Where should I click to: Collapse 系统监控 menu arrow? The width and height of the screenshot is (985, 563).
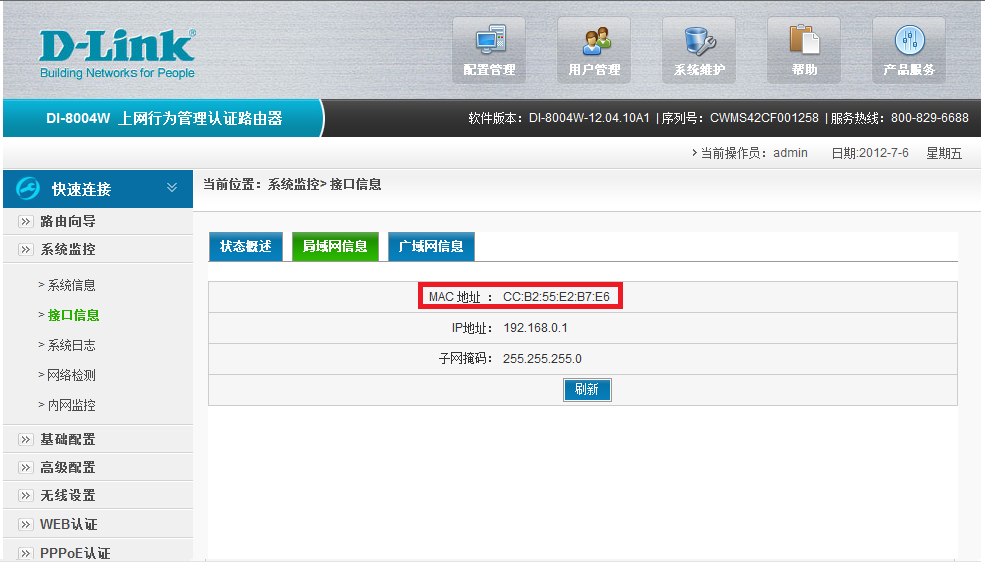pyautogui.click(x=25, y=249)
